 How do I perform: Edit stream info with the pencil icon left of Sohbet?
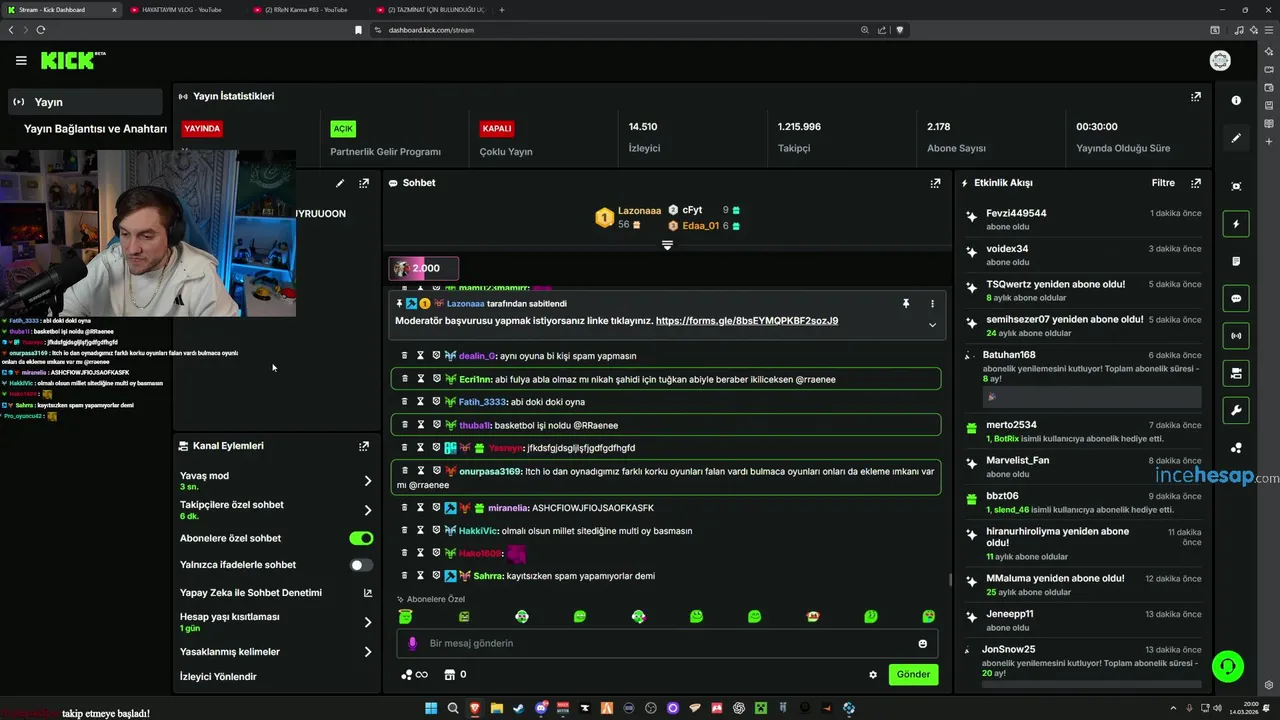click(x=340, y=183)
